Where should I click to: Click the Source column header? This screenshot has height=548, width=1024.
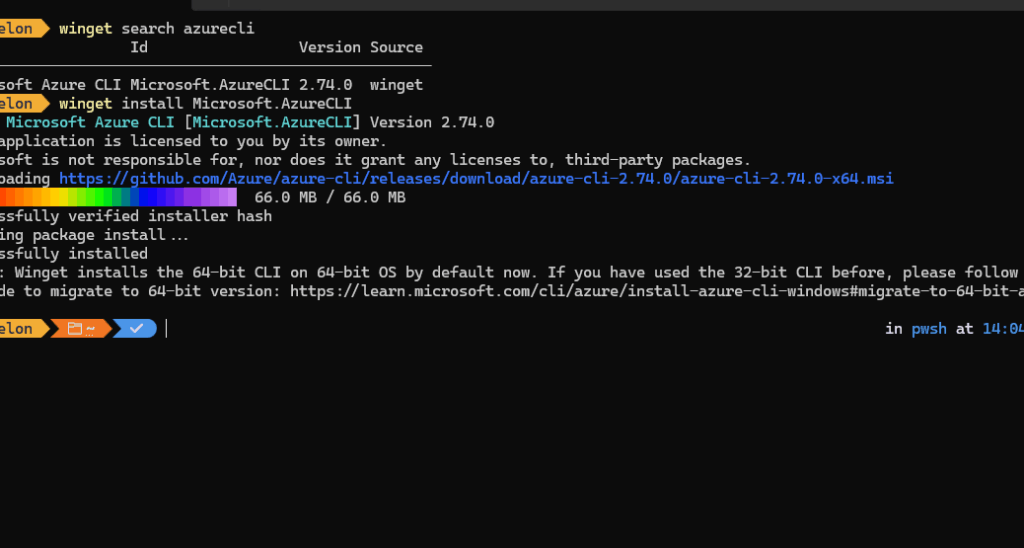click(x=396, y=47)
